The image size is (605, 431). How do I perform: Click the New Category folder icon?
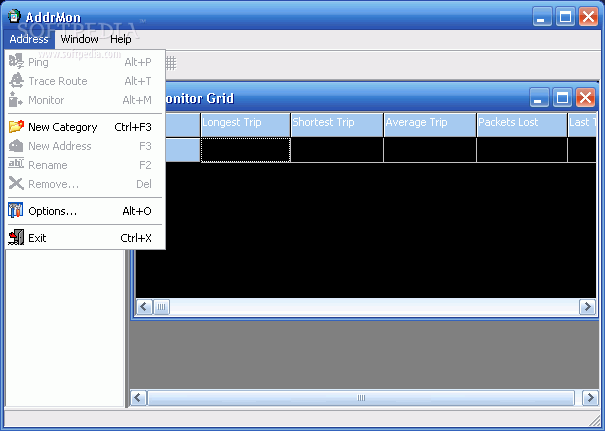click(16, 126)
